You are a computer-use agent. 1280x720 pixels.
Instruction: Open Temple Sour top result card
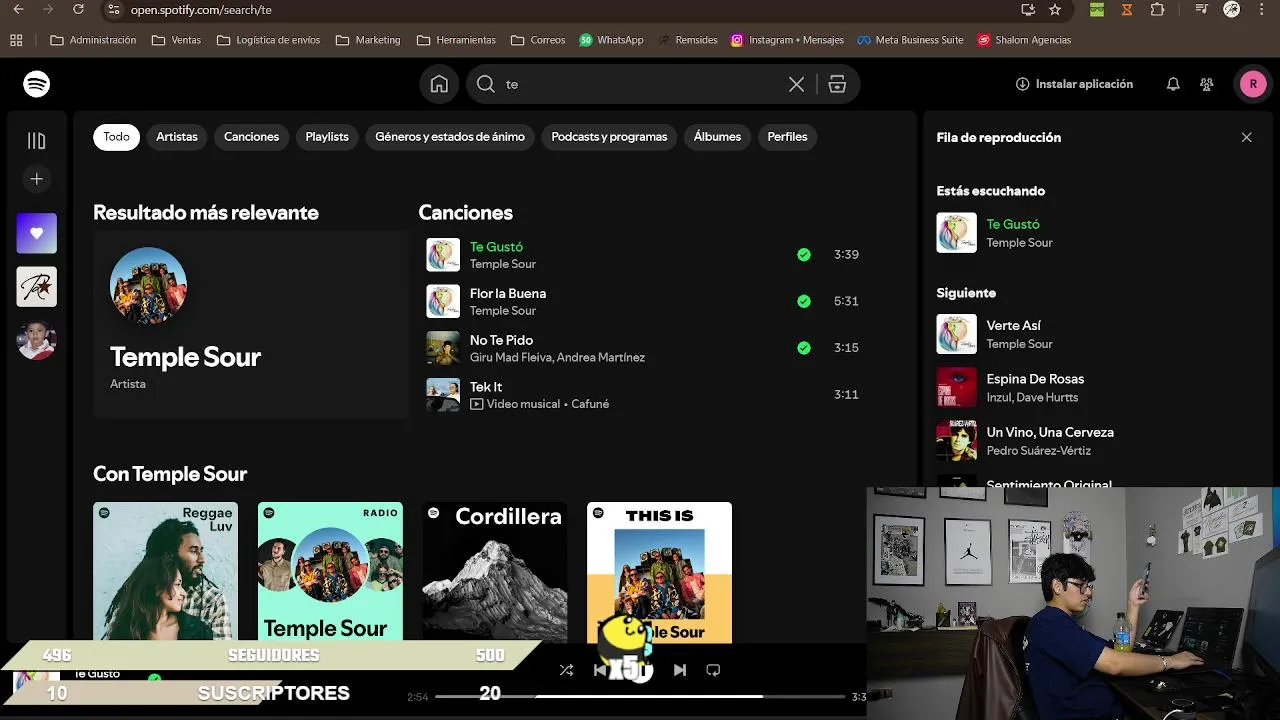coord(250,324)
